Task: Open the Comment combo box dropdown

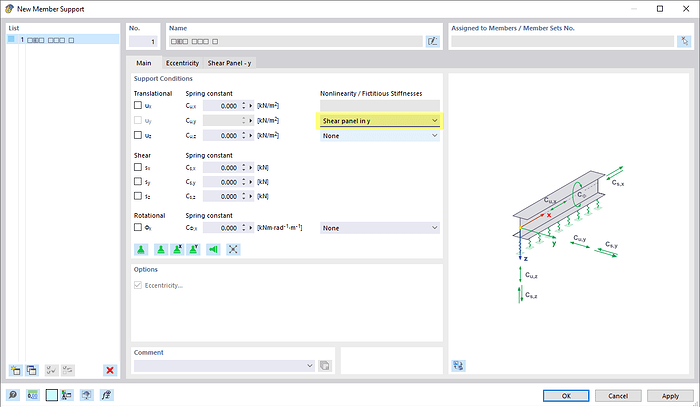Action: tap(309, 366)
